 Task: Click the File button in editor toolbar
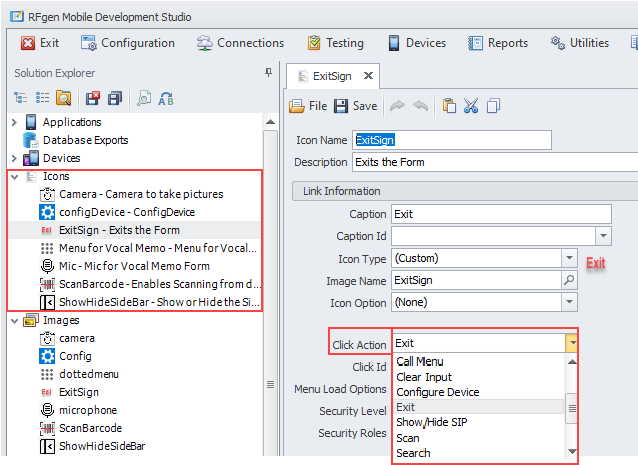click(308, 106)
